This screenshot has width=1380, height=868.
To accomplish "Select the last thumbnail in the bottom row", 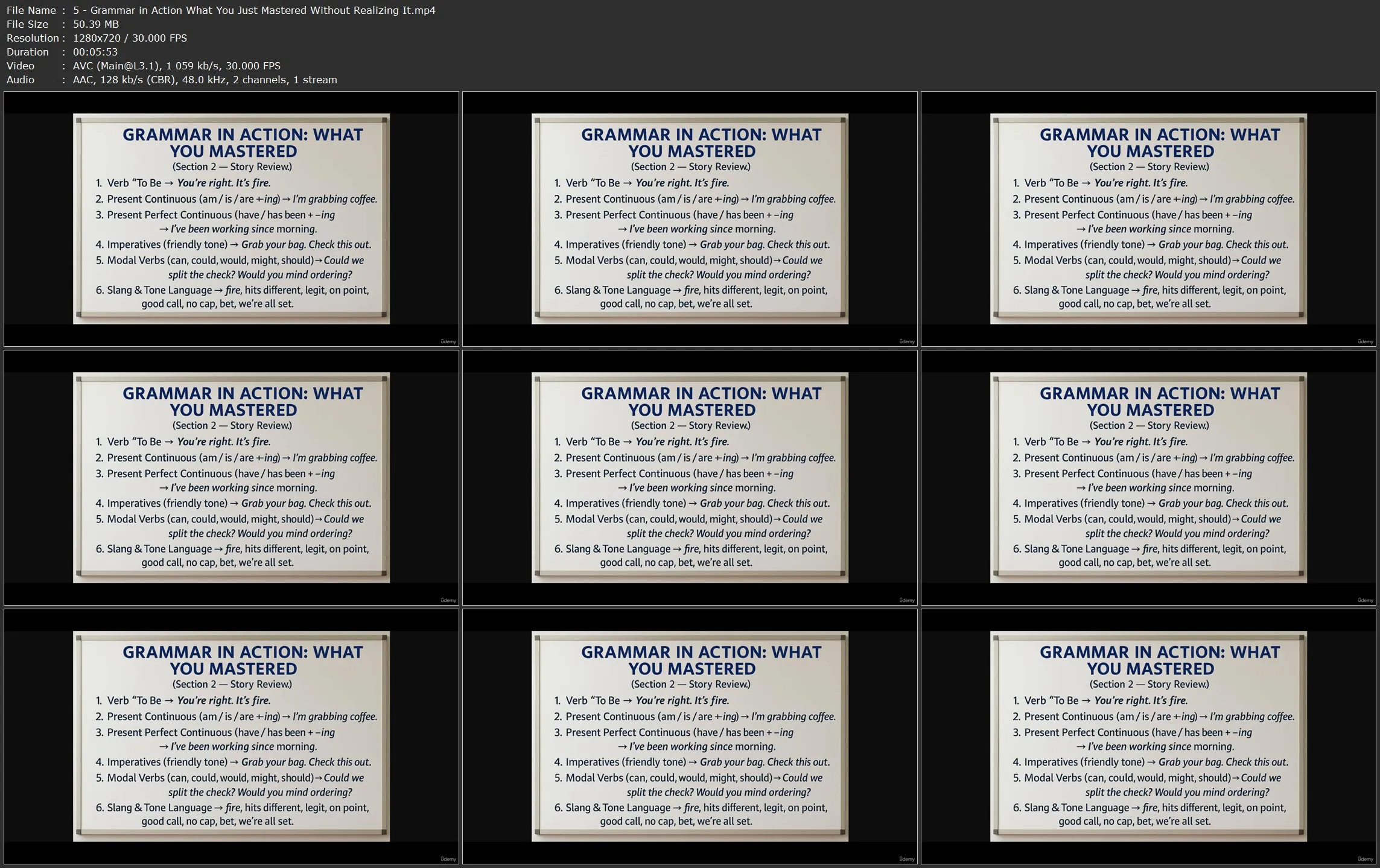I will click(1148, 736).
